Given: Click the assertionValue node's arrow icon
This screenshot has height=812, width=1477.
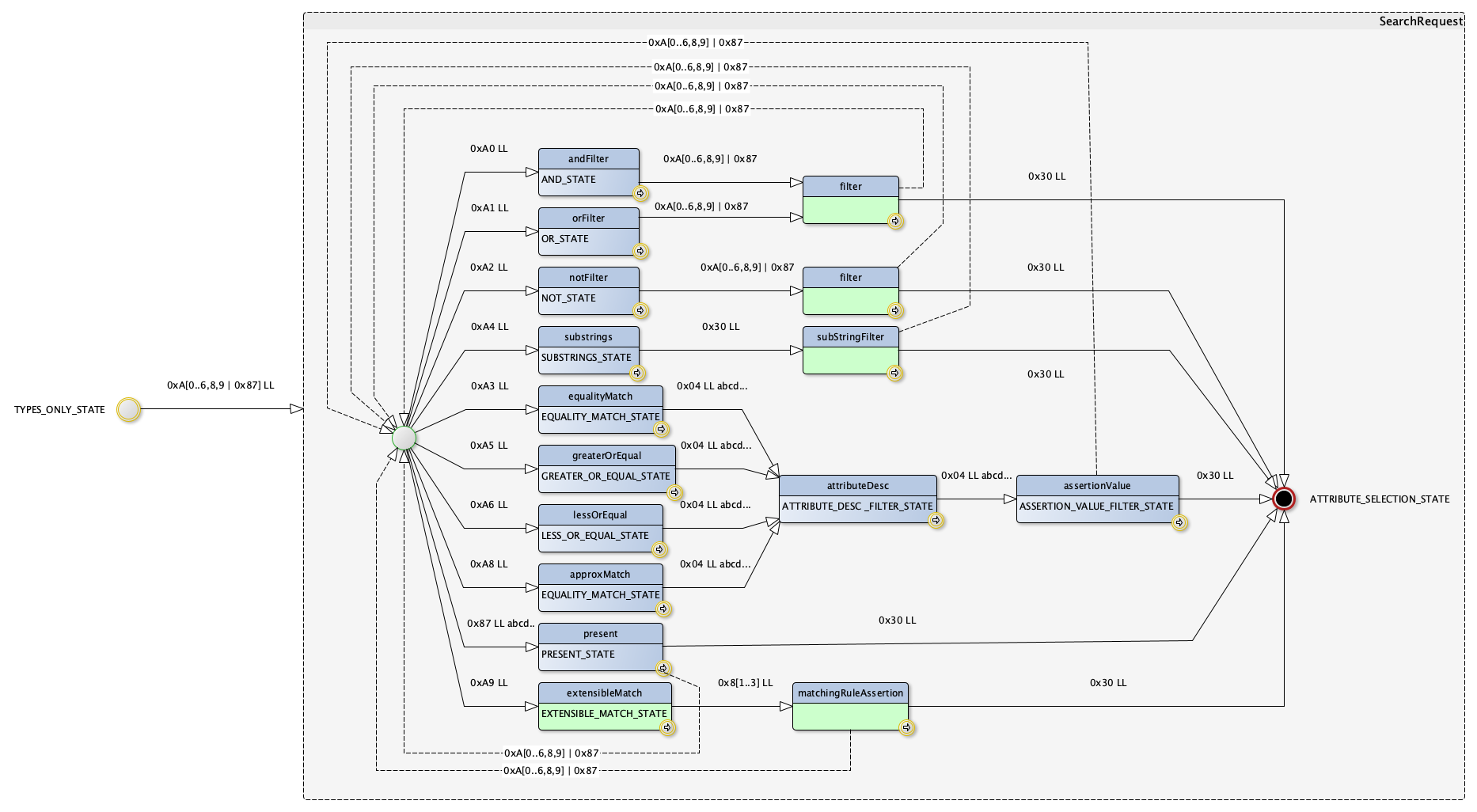Looking at the screenshot, I should click(1179, 522).
